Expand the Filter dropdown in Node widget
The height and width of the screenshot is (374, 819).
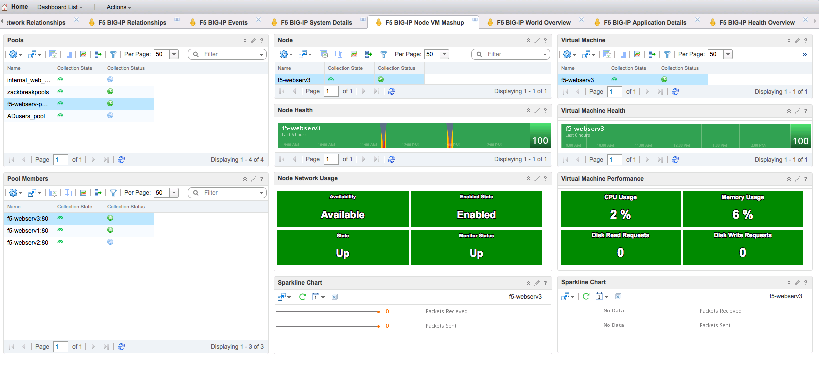(x=545, y=54)
